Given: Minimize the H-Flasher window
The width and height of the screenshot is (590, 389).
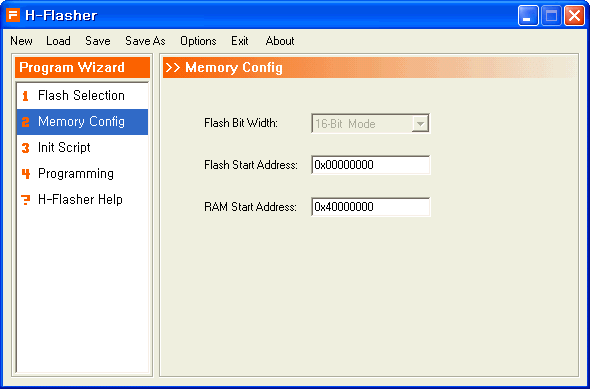Looking at the screenshot, I should coord(528,16).
